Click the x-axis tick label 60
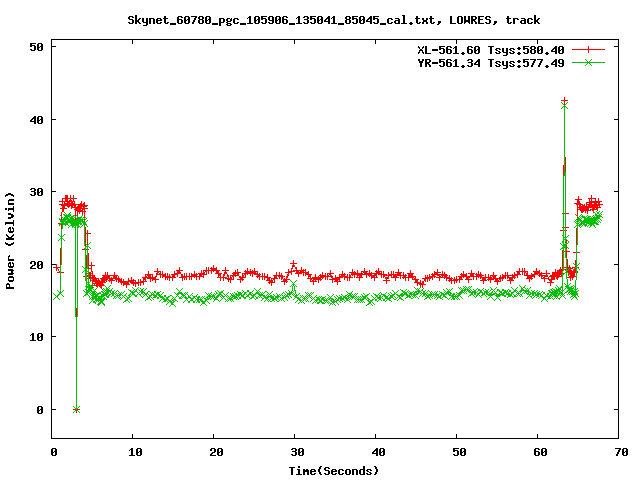This screenshot has height=480, width=640. tap(540, 452)
